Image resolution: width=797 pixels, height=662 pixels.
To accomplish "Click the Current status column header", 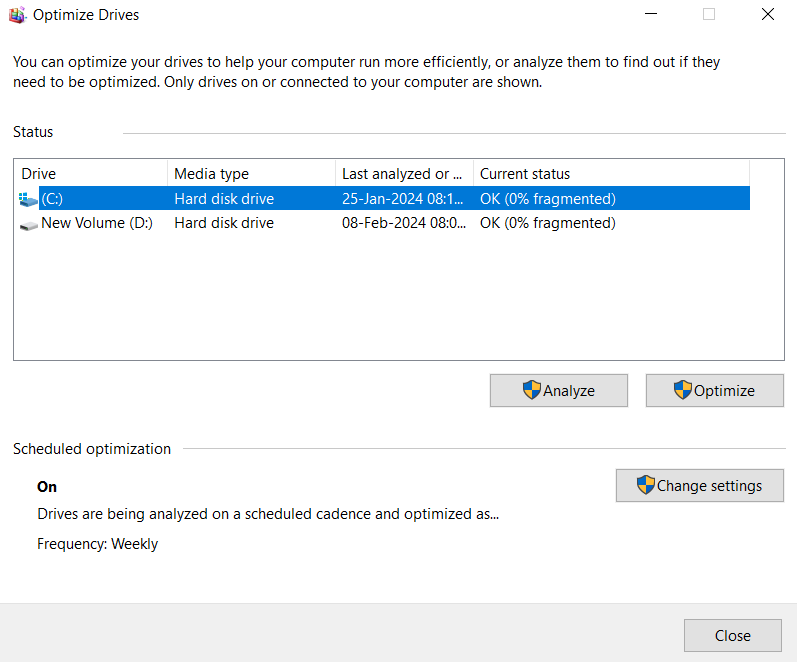I will 611,174.
